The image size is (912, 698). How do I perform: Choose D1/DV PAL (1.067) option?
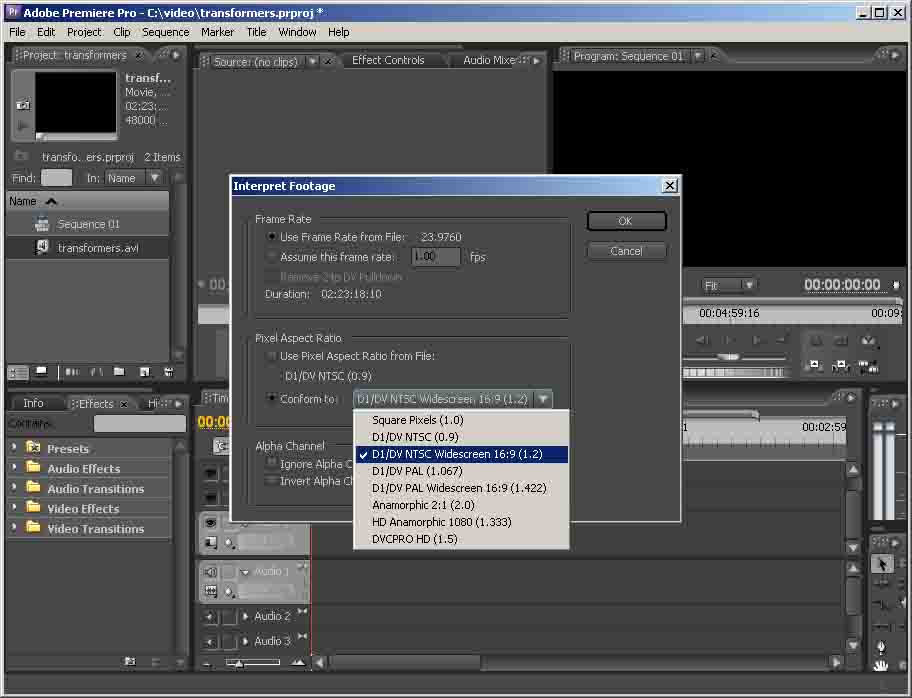461,471
